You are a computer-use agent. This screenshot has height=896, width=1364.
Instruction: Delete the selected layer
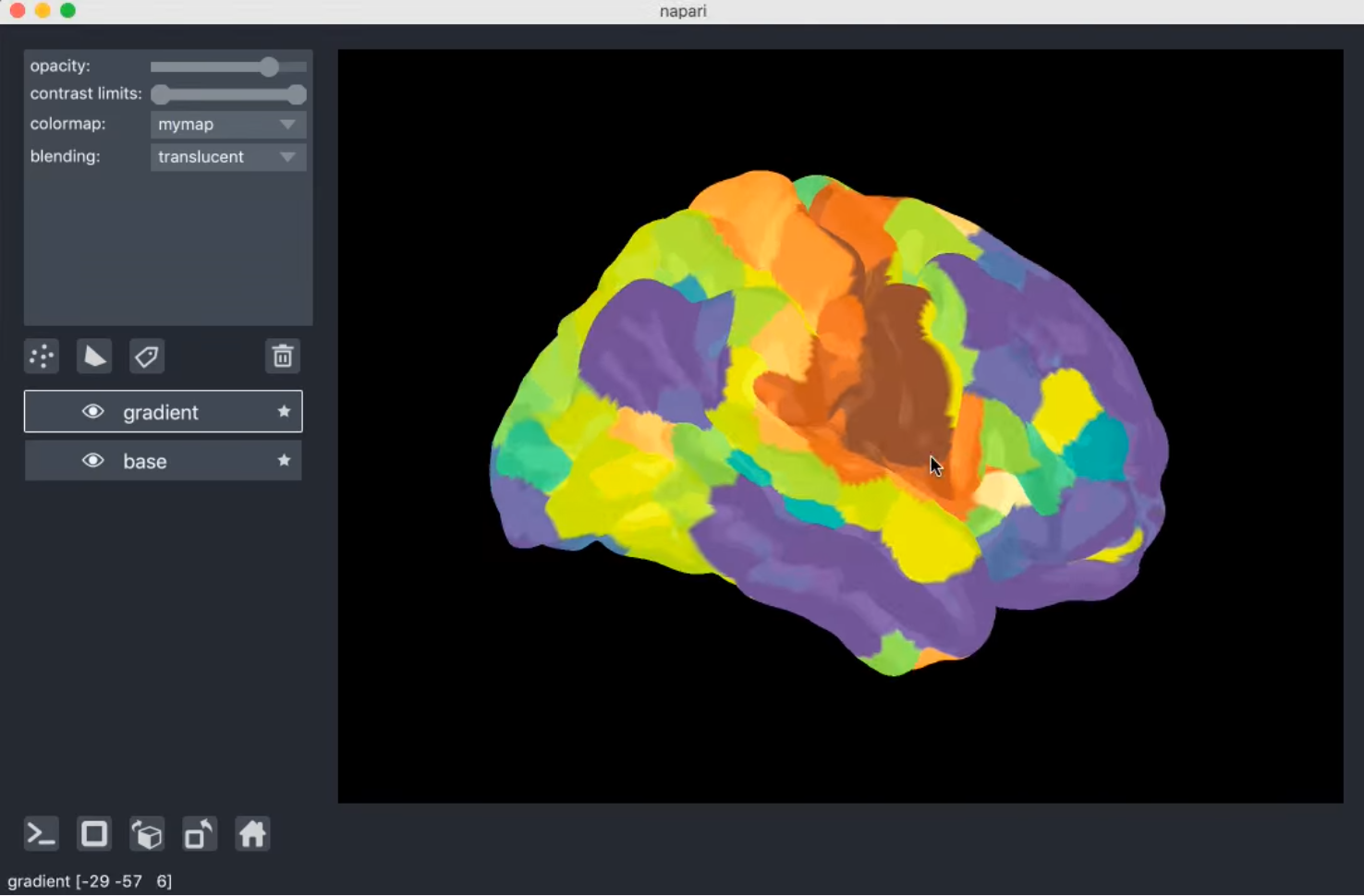pos(282,356)
